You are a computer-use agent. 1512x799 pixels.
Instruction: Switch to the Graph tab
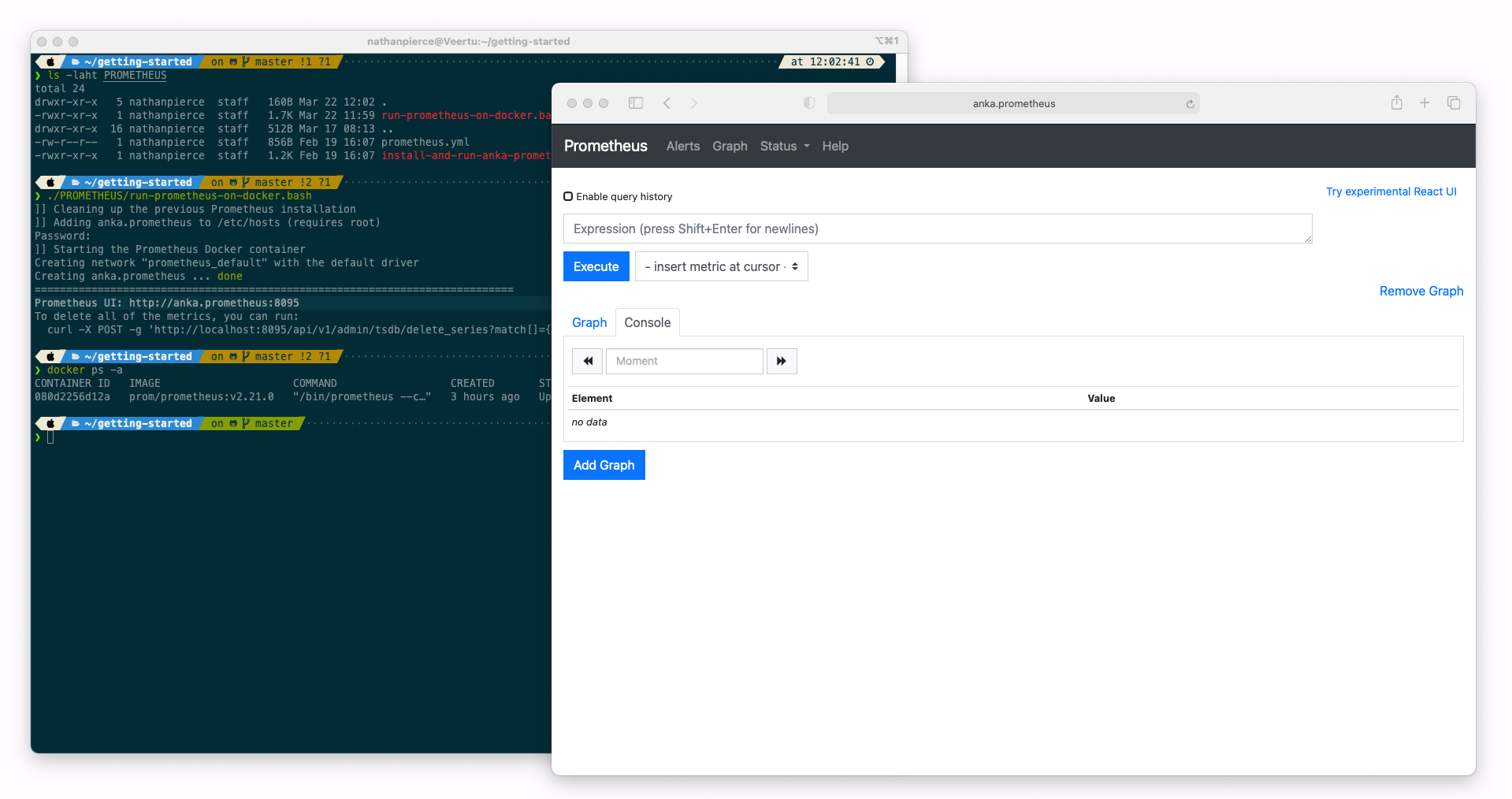pyautogui.click(x=589, y=322)
